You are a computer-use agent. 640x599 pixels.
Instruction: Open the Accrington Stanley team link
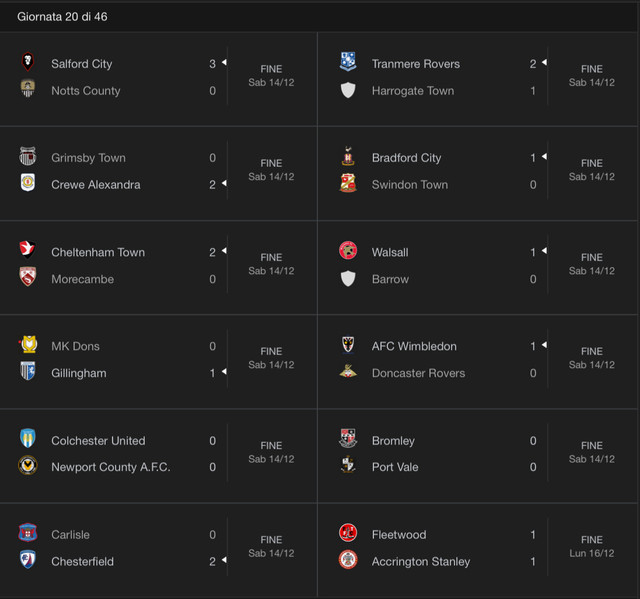pyautogui.click(x=421, y=561)
